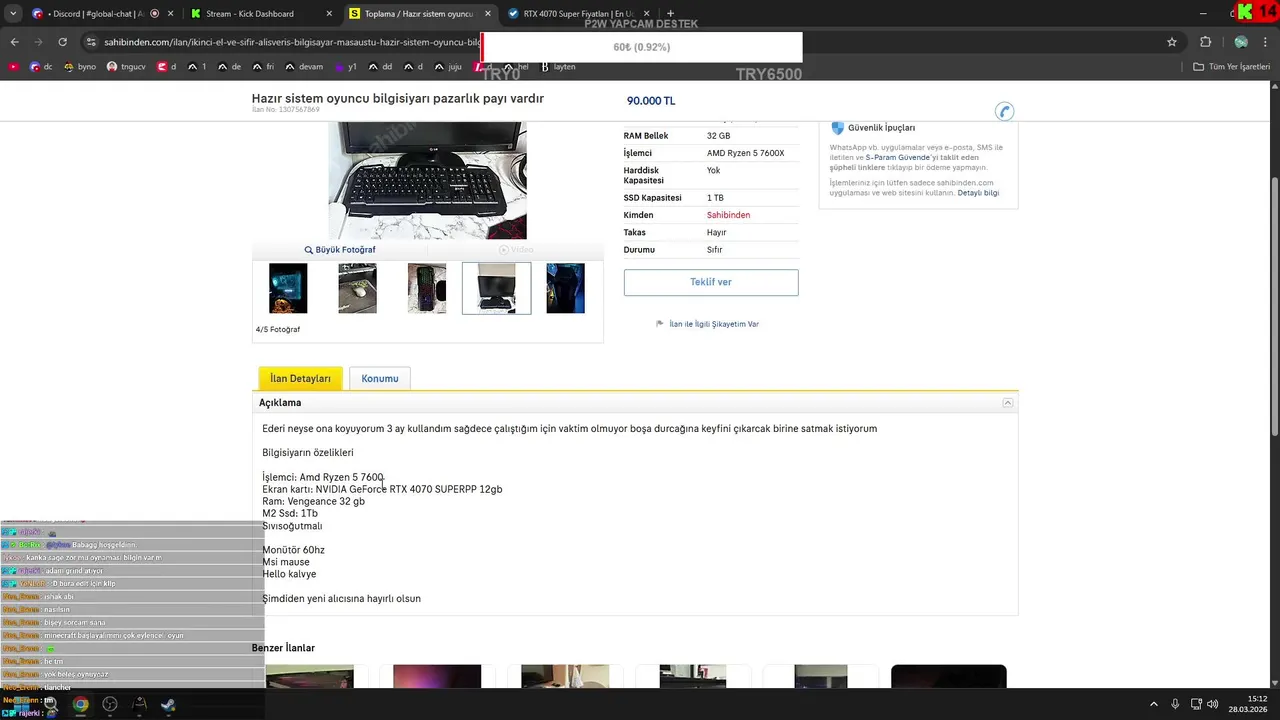
Task: Click the AMD Ryzen 5 7600X value
Action: tap(746, 153)
